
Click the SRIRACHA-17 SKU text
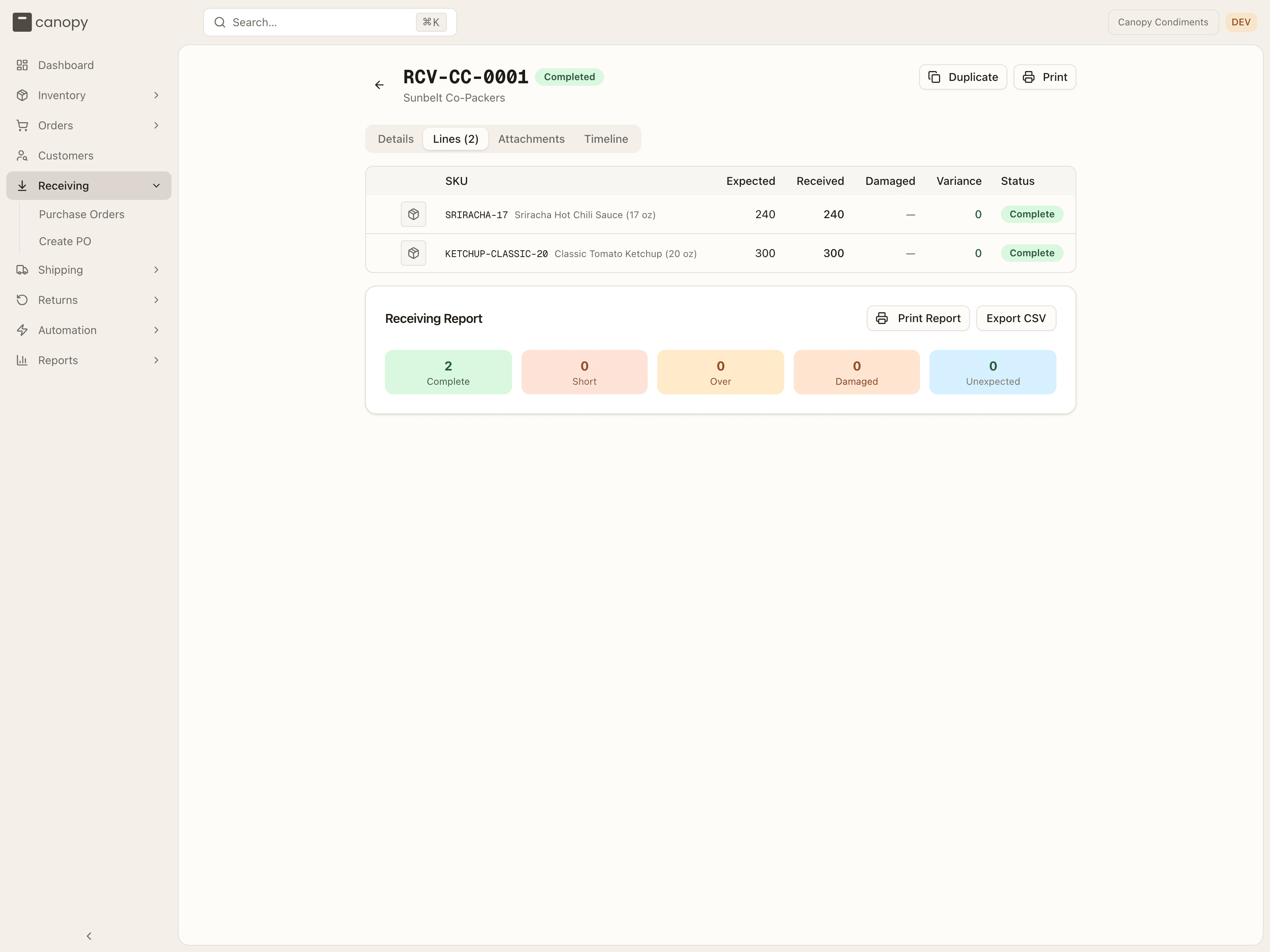pos(476,215)
